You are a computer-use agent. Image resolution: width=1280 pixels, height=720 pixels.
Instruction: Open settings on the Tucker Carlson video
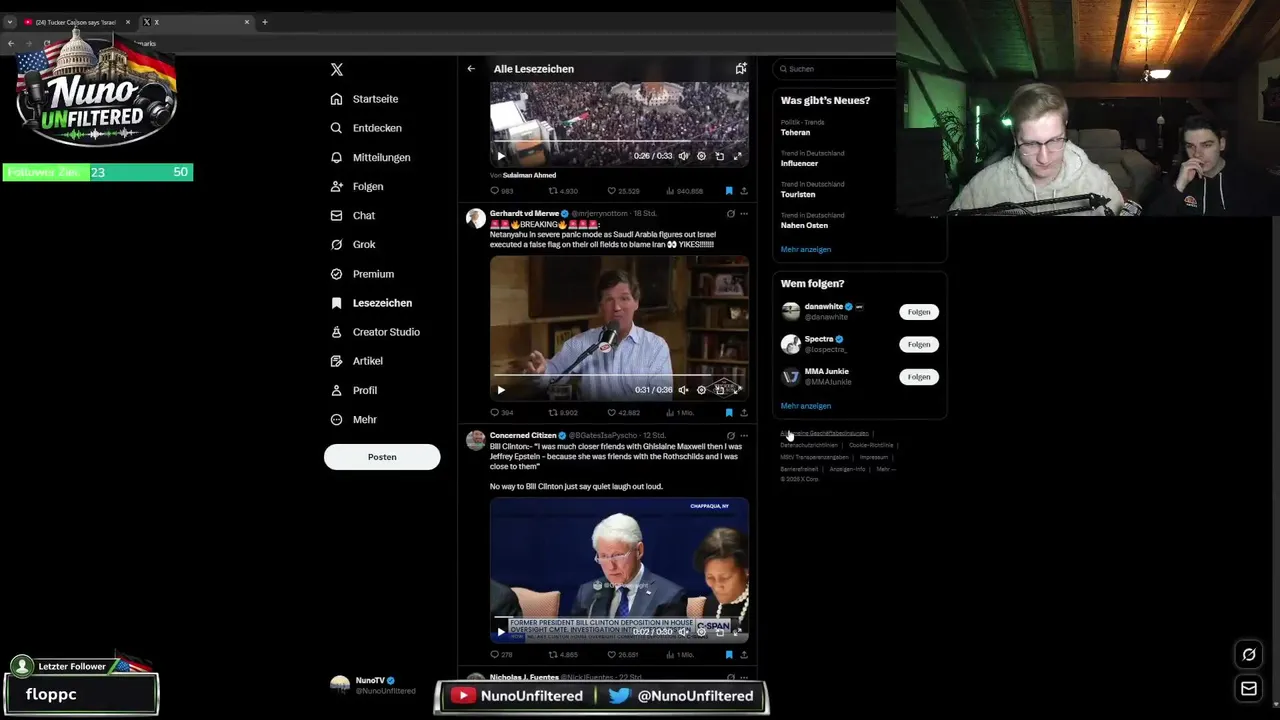tap(701, 390)
